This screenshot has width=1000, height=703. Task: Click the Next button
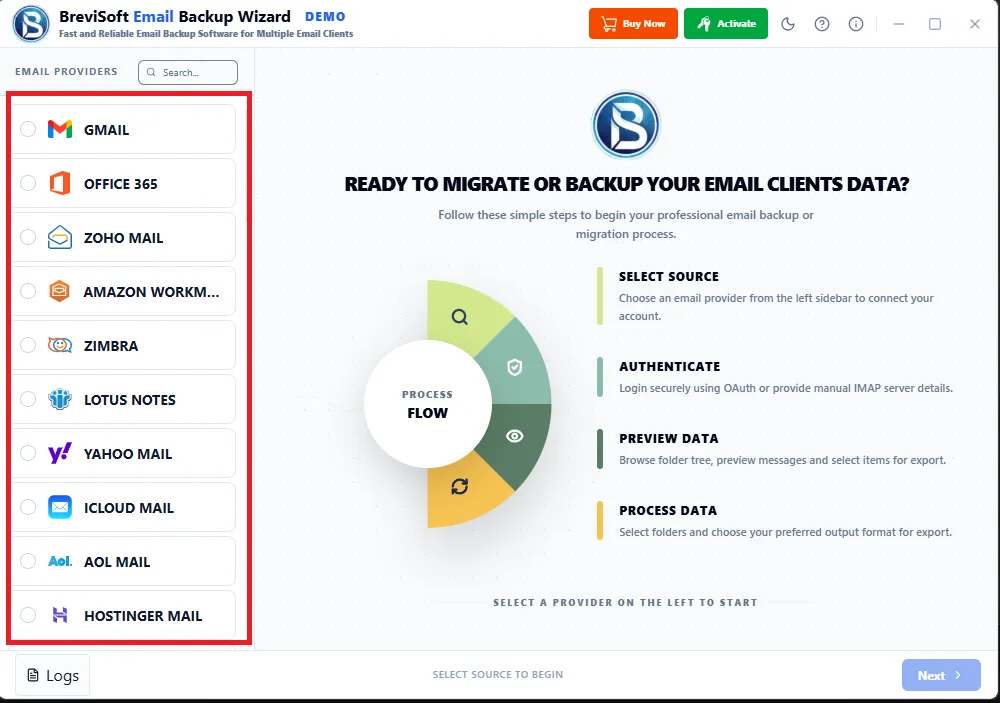(941, 675)
